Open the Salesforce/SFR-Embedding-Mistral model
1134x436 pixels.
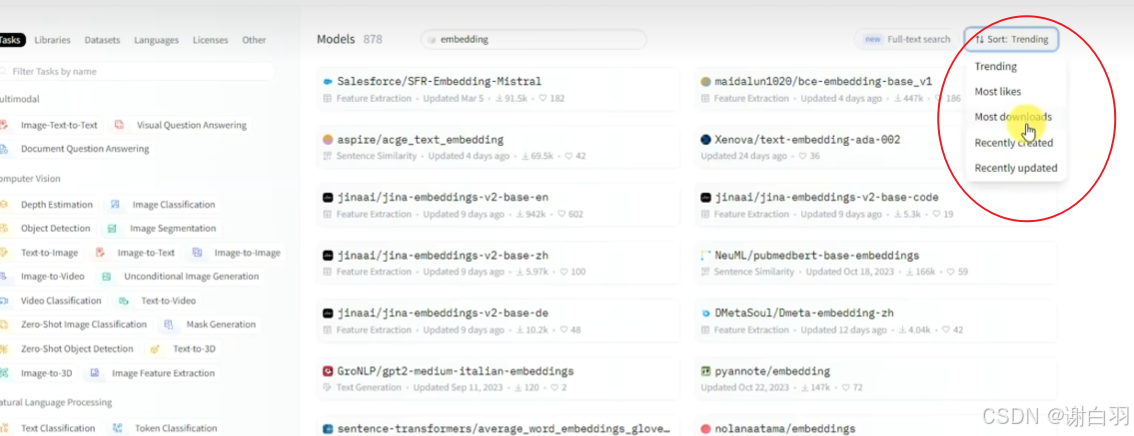click(x=498, y=89)
